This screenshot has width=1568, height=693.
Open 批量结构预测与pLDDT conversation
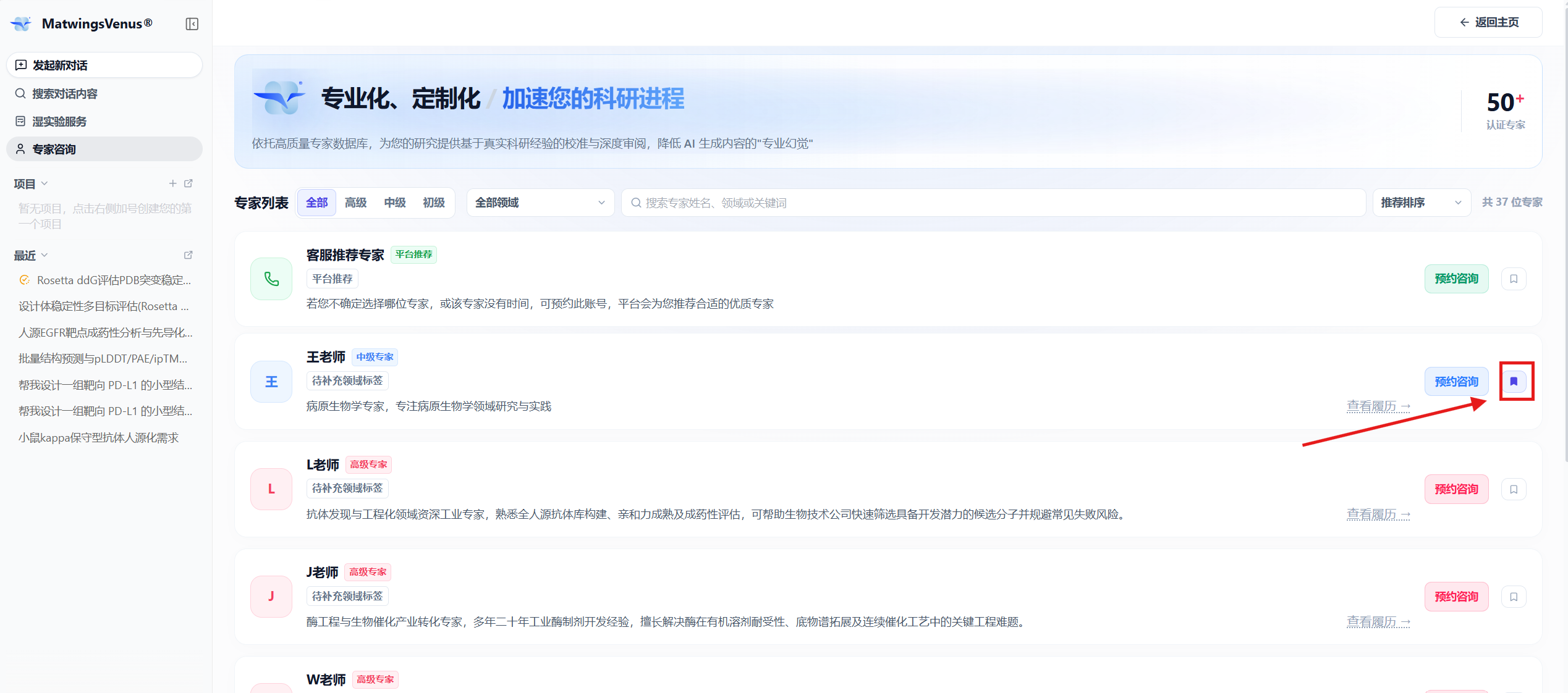(104, 358)
